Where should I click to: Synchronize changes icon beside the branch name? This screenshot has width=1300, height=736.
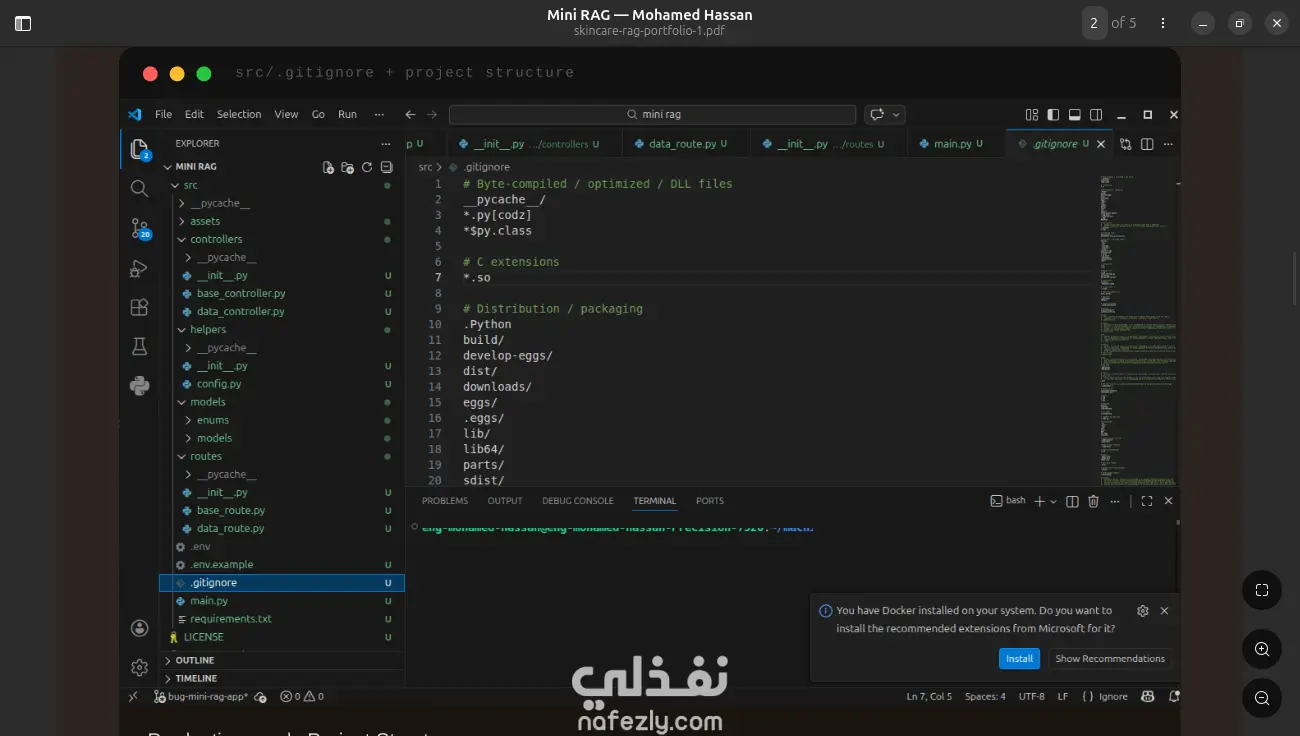[x=261, y=696]
